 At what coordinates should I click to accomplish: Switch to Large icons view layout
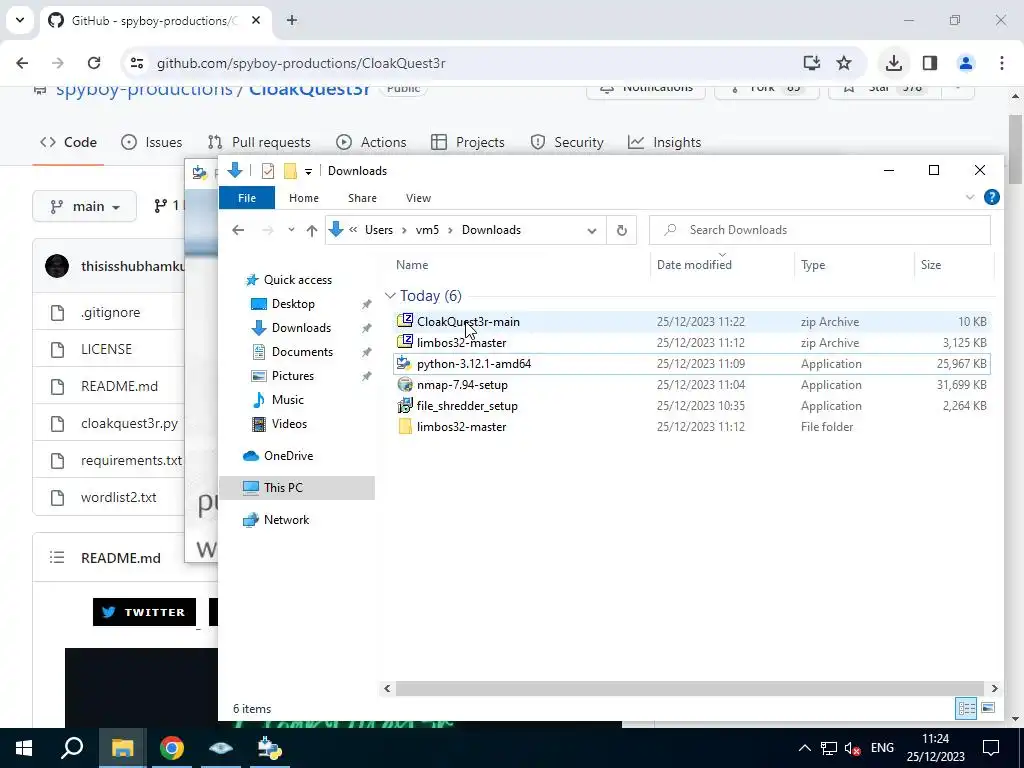[988, 708]
